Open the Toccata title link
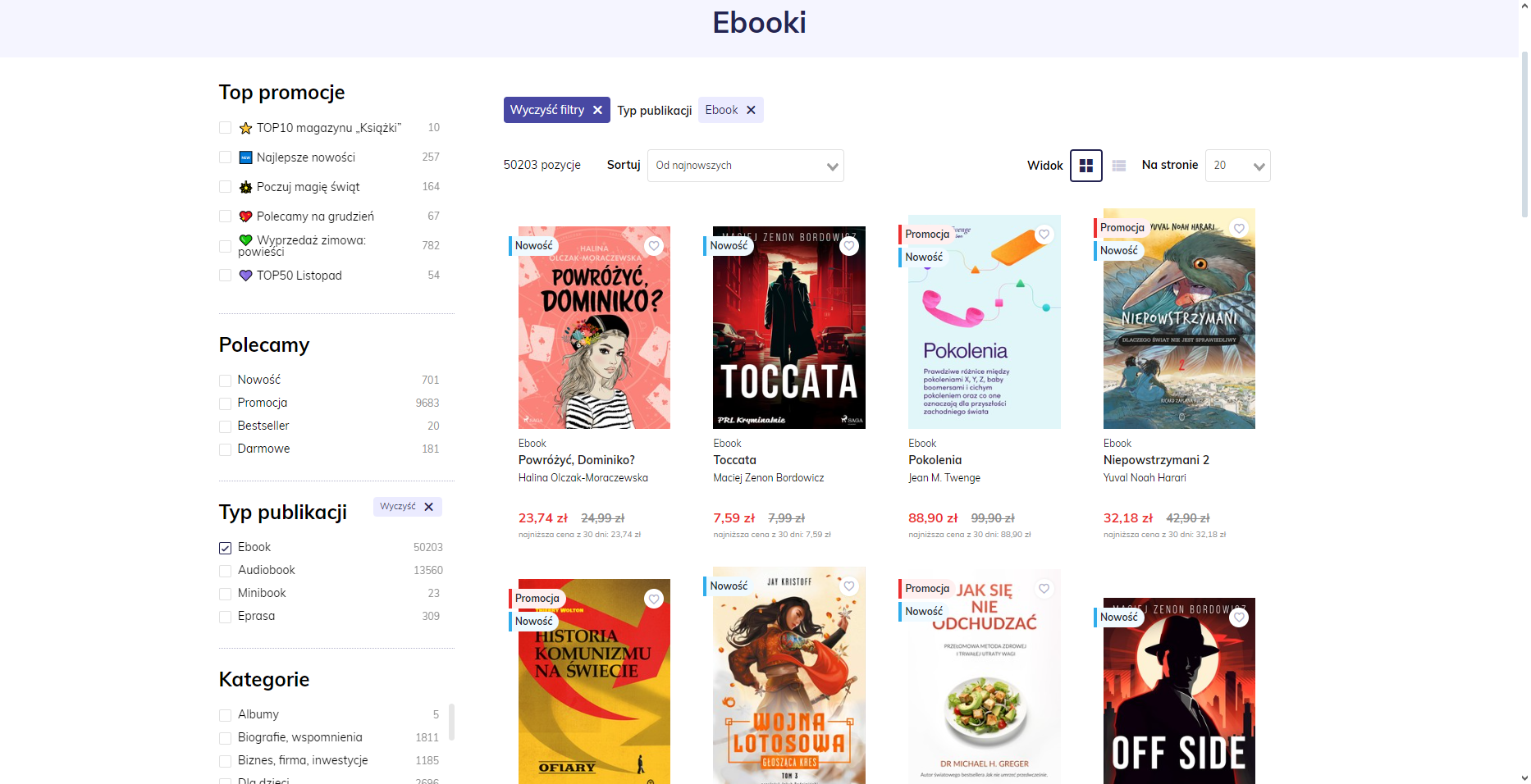Screen dimensions: 1531x784 [735, 460]
